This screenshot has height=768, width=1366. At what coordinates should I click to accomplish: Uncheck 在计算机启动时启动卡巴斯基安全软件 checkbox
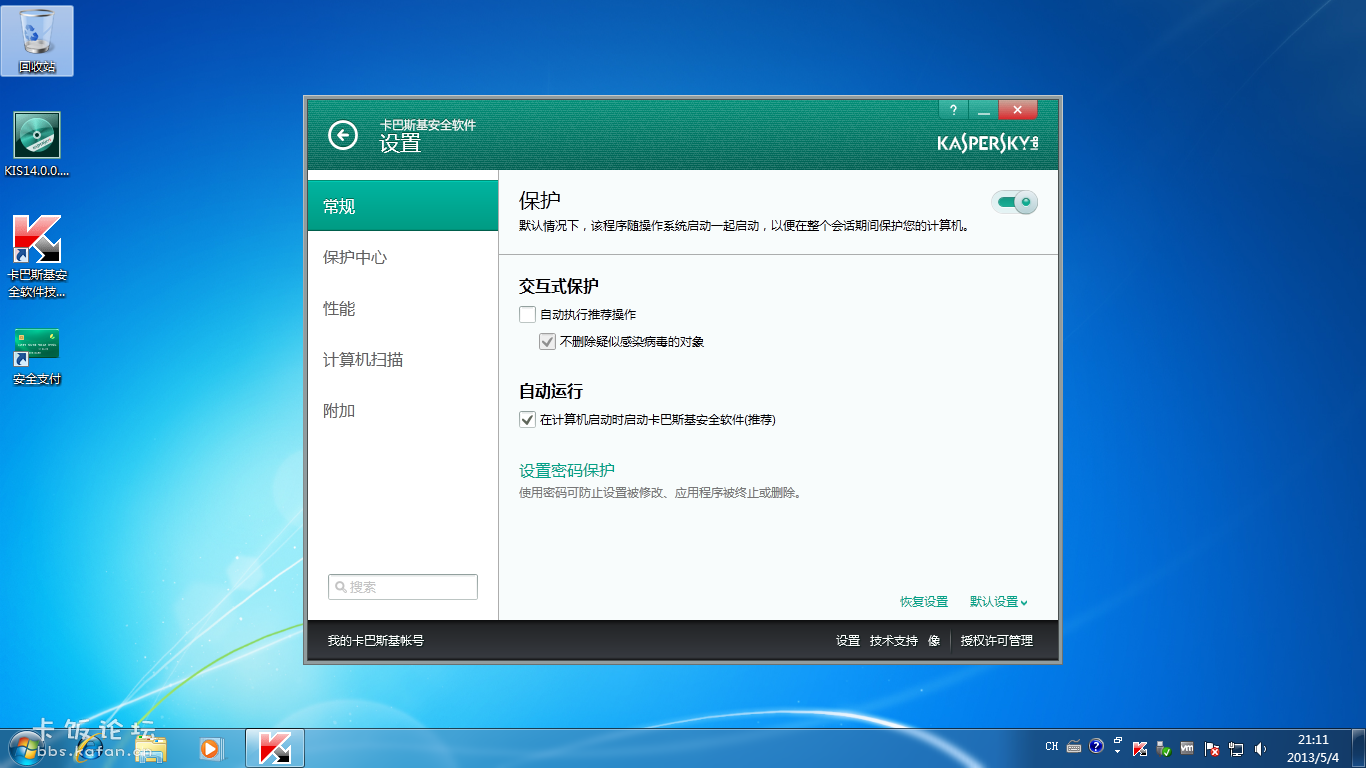527,419
